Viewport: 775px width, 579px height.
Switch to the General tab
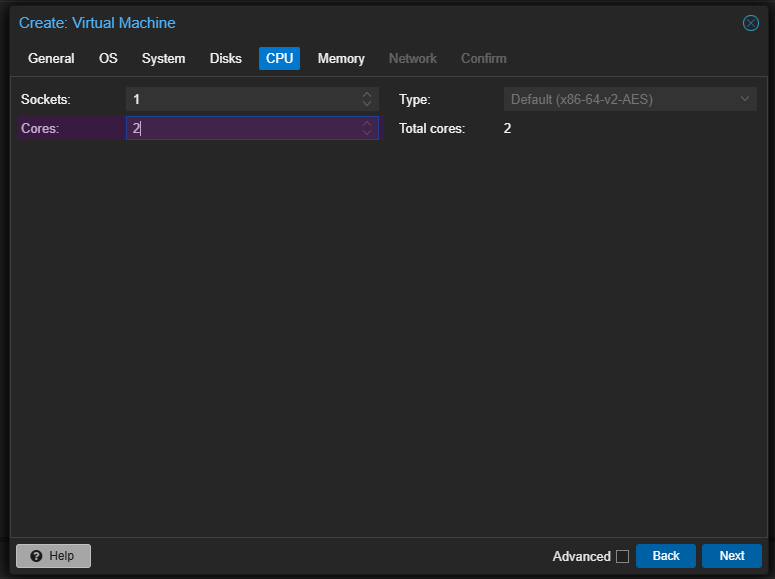pyautogui.click(x=51, y=58)
